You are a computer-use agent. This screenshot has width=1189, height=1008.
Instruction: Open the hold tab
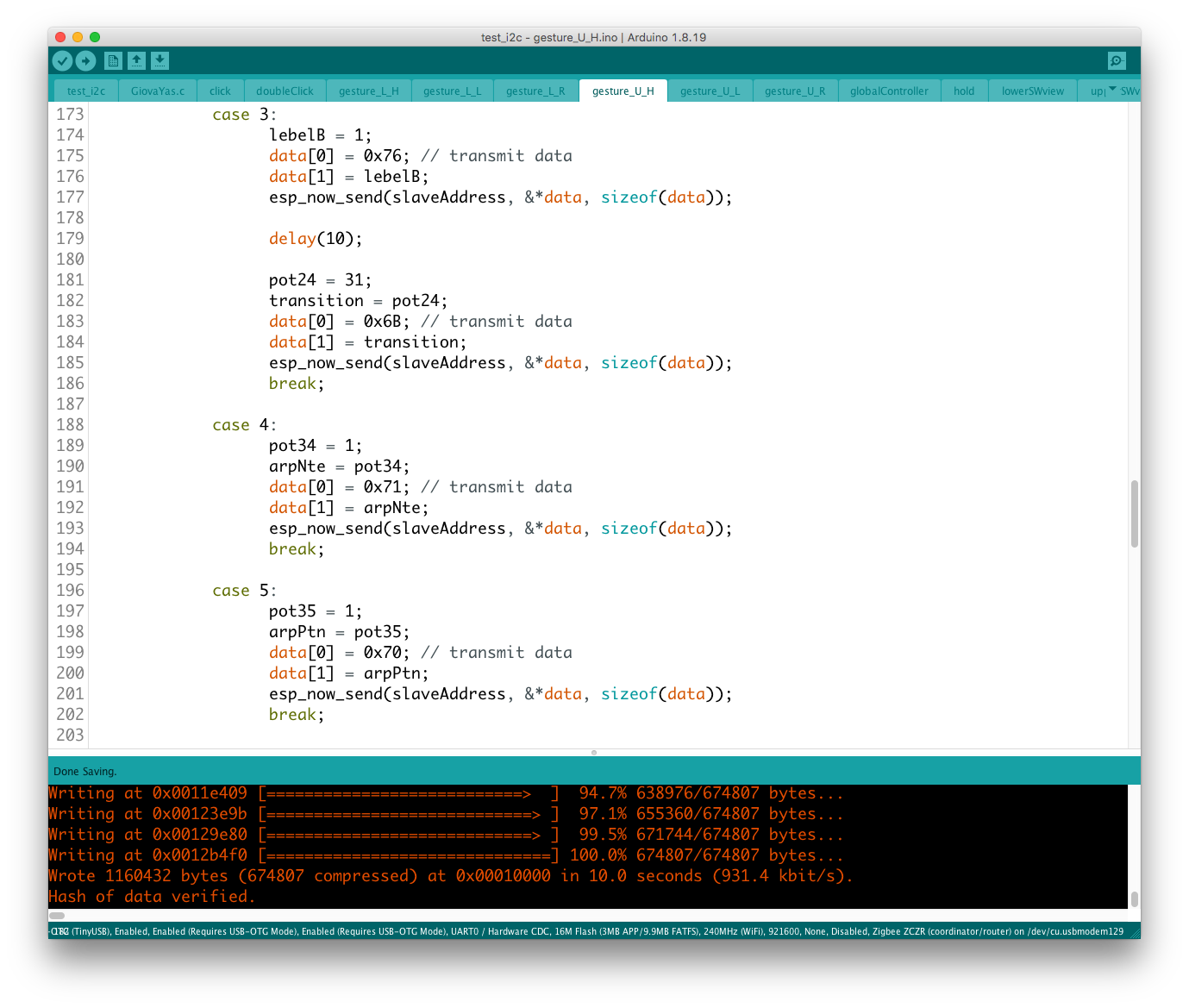pyautogui.click(x=964, y=91)
